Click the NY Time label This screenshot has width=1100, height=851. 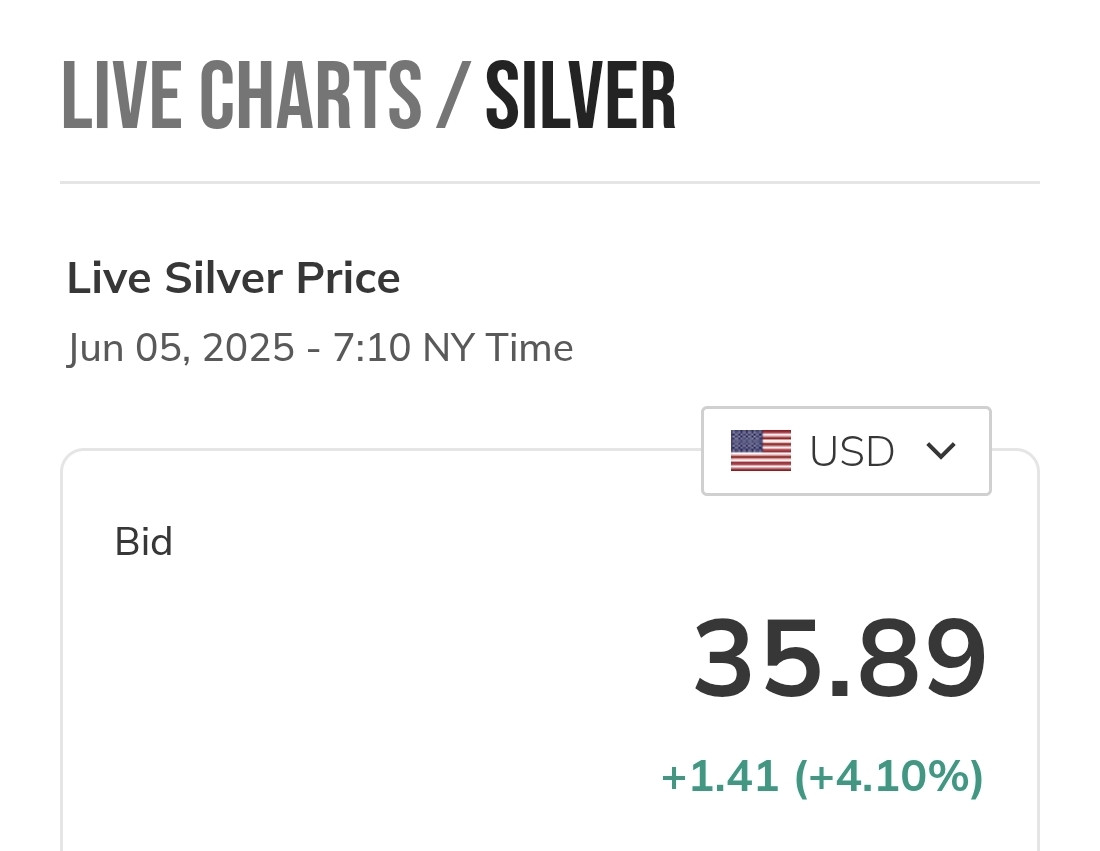coord(497,348)
